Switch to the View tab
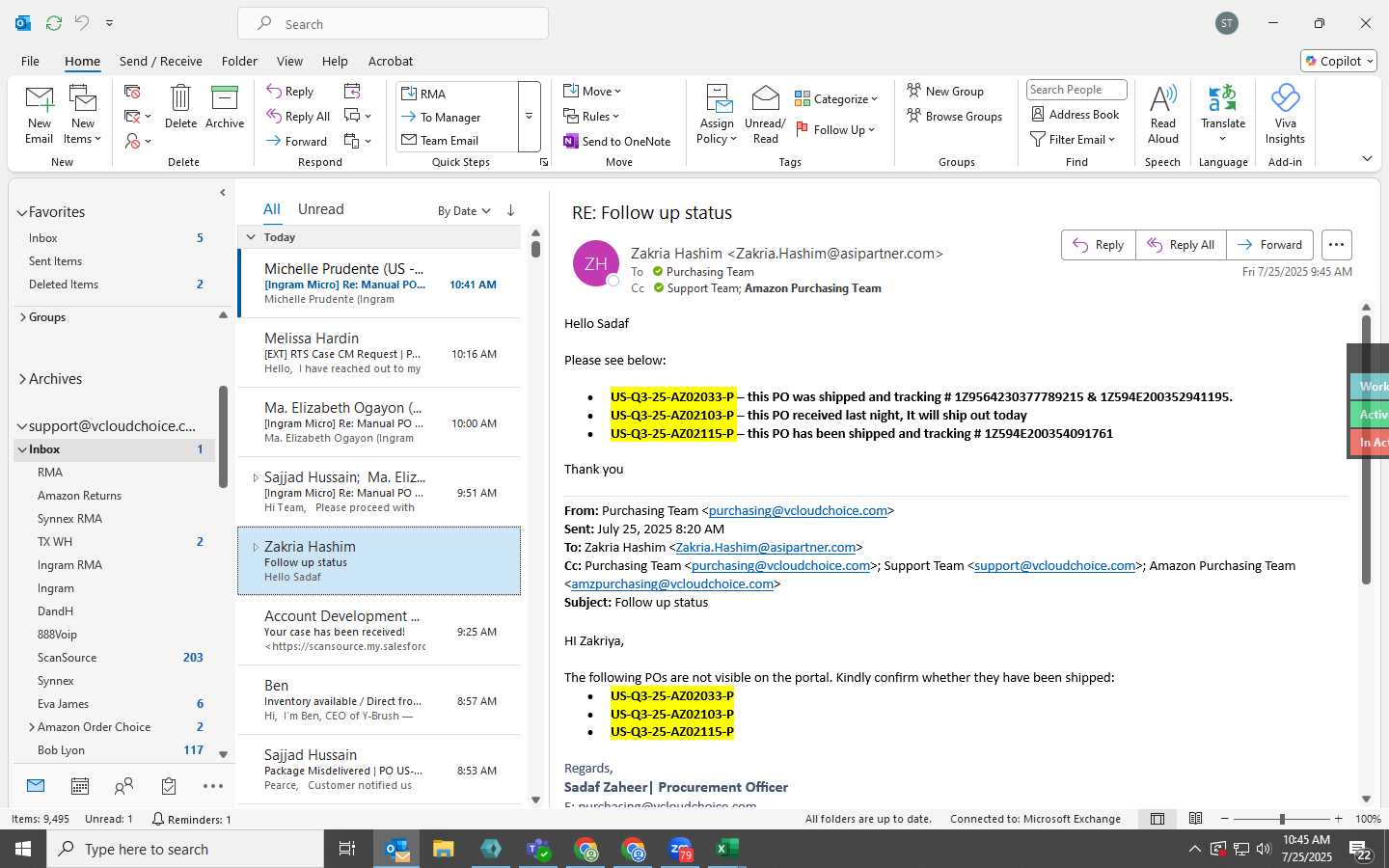The height and width of the screenshot is (868, 1389). (289, 61)
